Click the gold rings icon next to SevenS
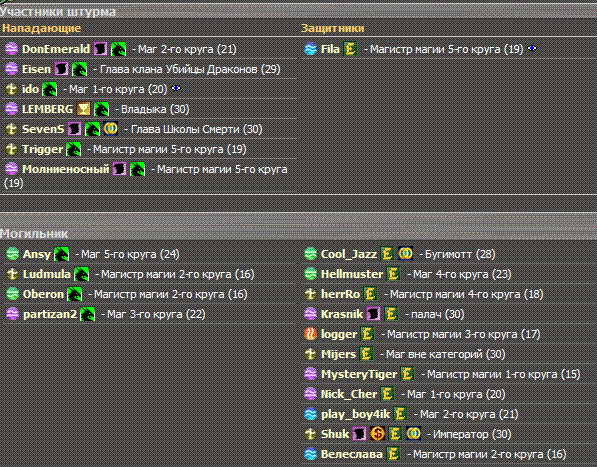 click(111, 129)
